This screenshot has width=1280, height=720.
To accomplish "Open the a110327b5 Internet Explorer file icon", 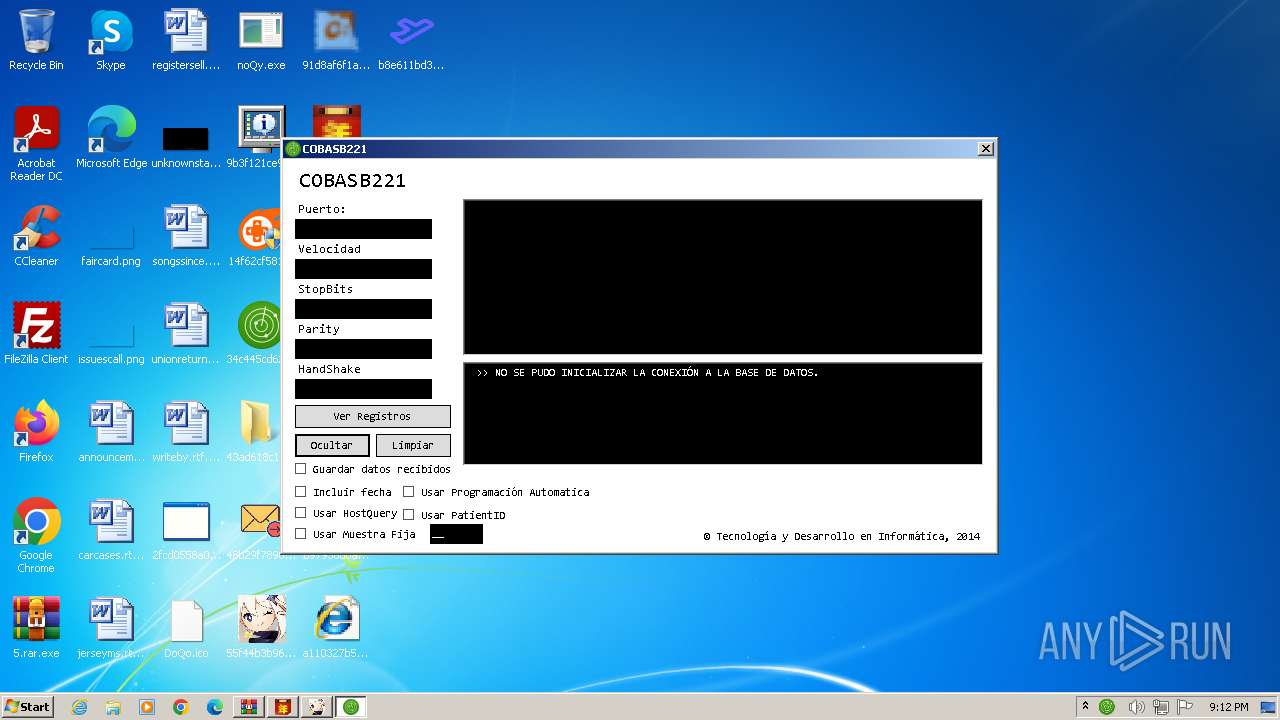I will (x=336, y=627).
